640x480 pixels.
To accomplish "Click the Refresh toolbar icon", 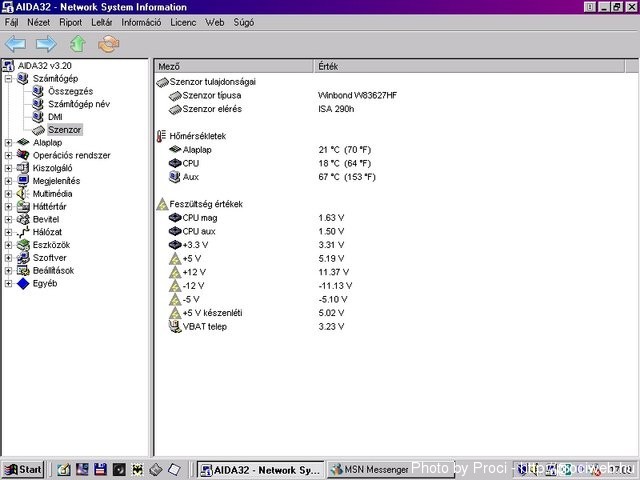I will click(x=109, y=44).
